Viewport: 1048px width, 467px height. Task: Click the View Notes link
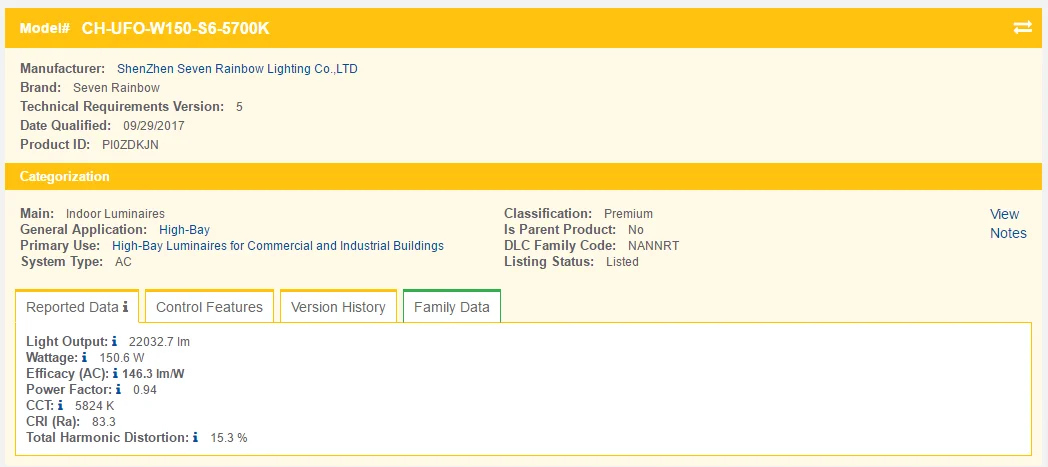pyautogui.click(x=1007, y=223)
